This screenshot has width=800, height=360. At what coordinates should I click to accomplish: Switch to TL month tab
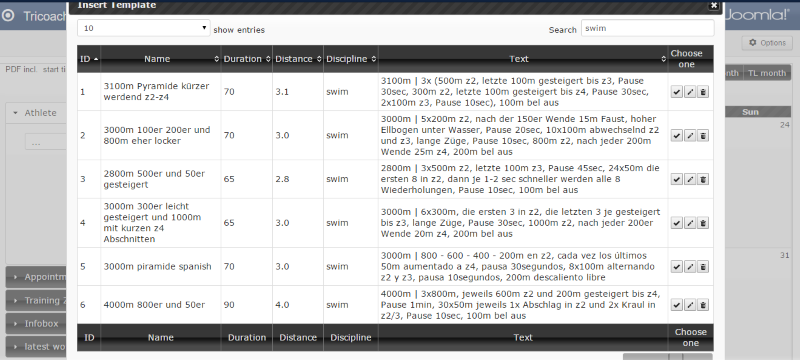click(767, 73)
